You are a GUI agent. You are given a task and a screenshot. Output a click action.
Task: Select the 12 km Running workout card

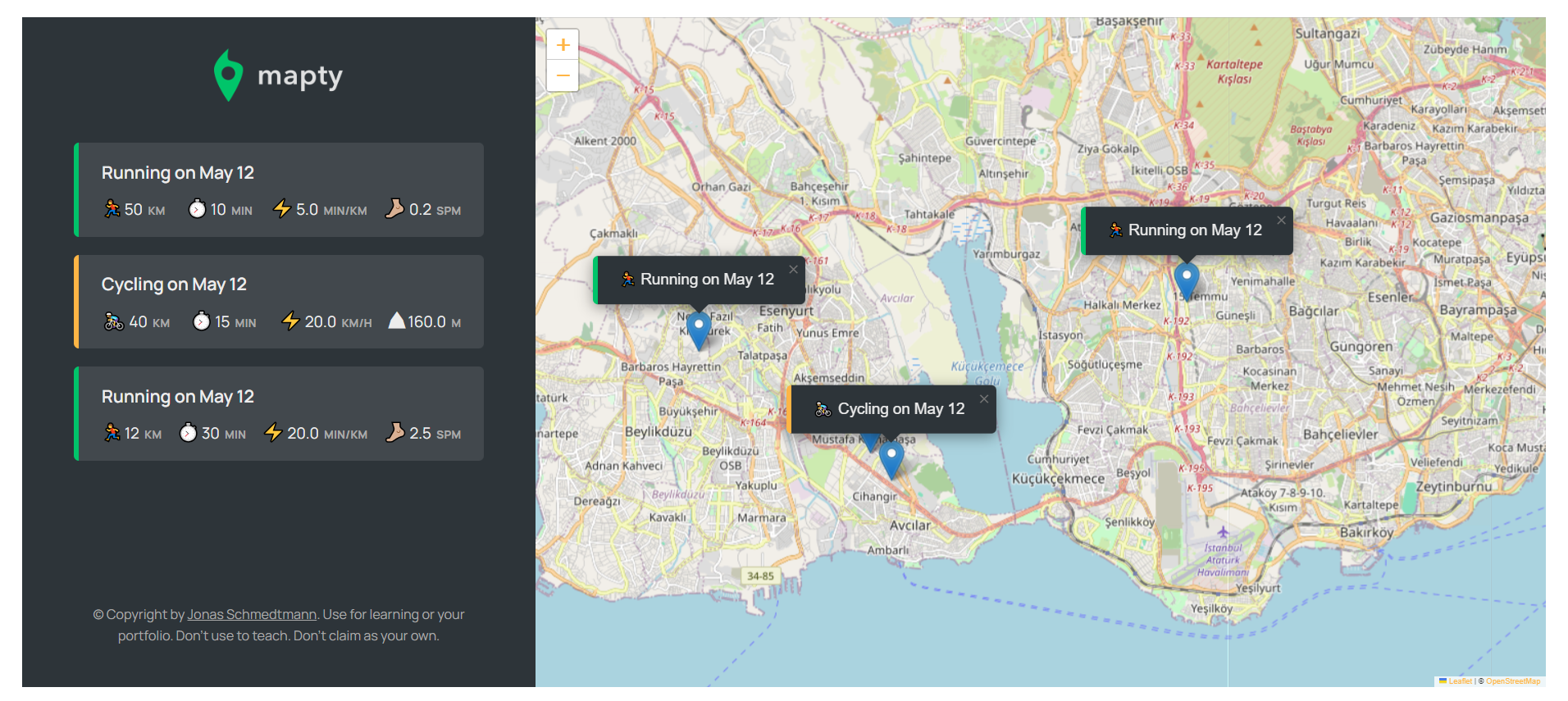tap(279, 413)
